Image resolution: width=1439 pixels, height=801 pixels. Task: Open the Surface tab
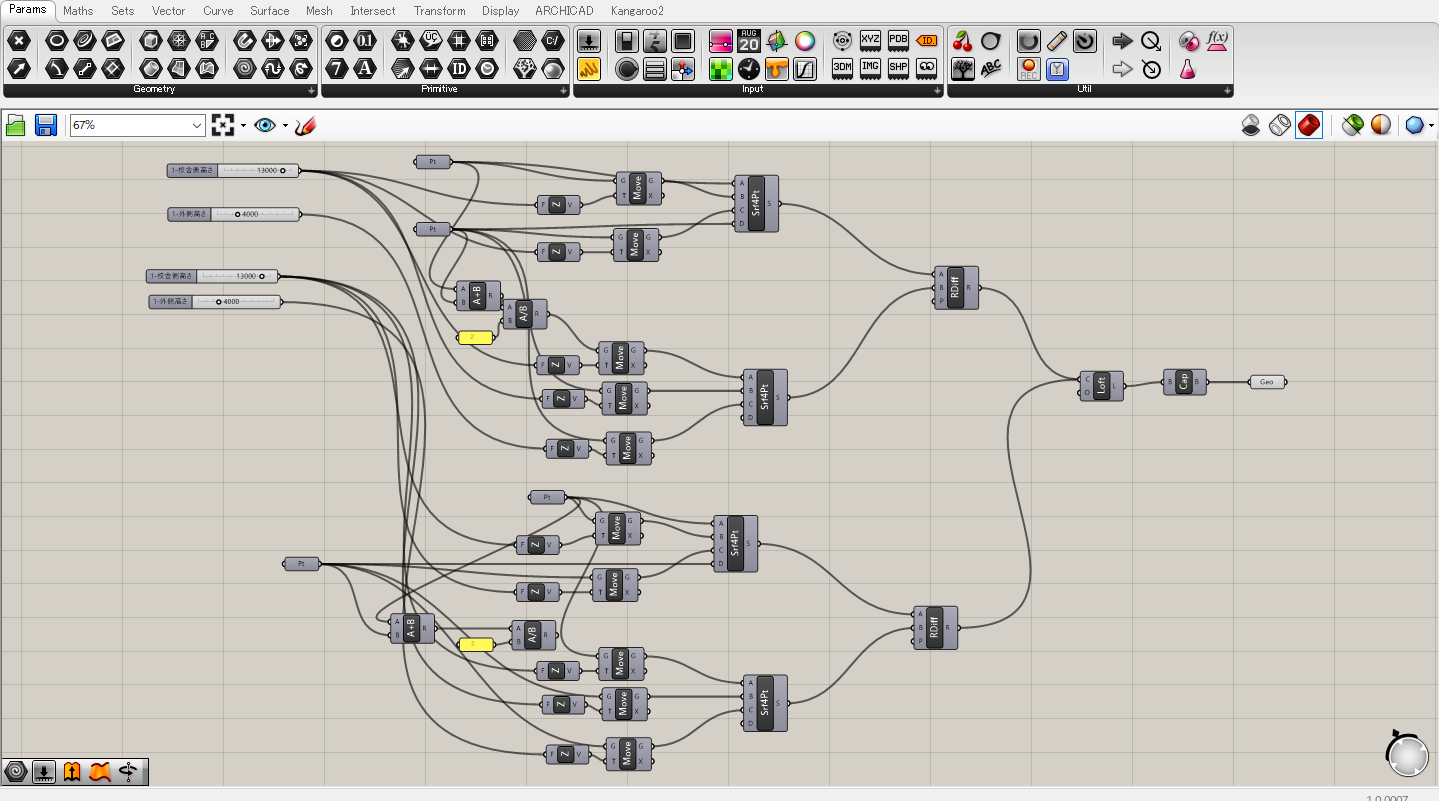click(x=270, y=11)
